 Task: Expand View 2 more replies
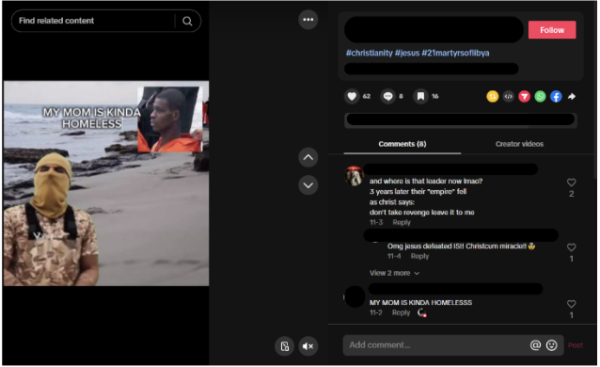point(394,273)
